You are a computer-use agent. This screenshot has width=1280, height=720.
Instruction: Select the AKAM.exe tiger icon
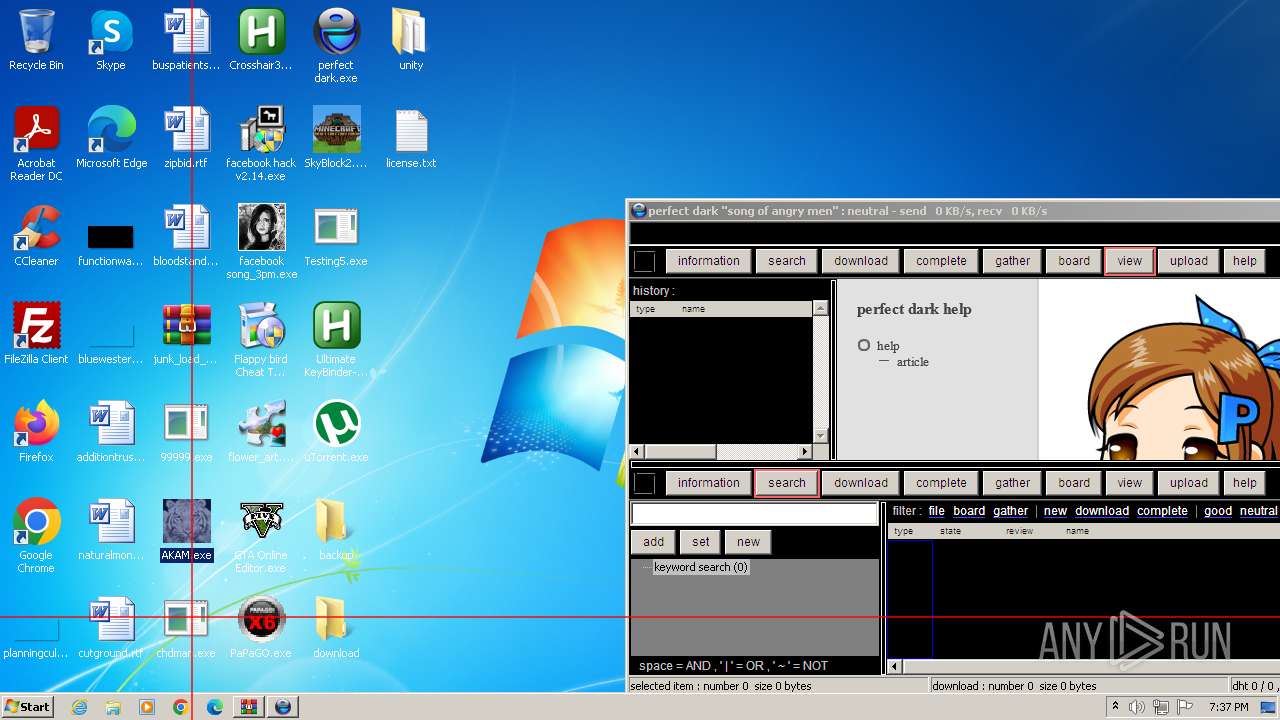click(x=186, y=530)
